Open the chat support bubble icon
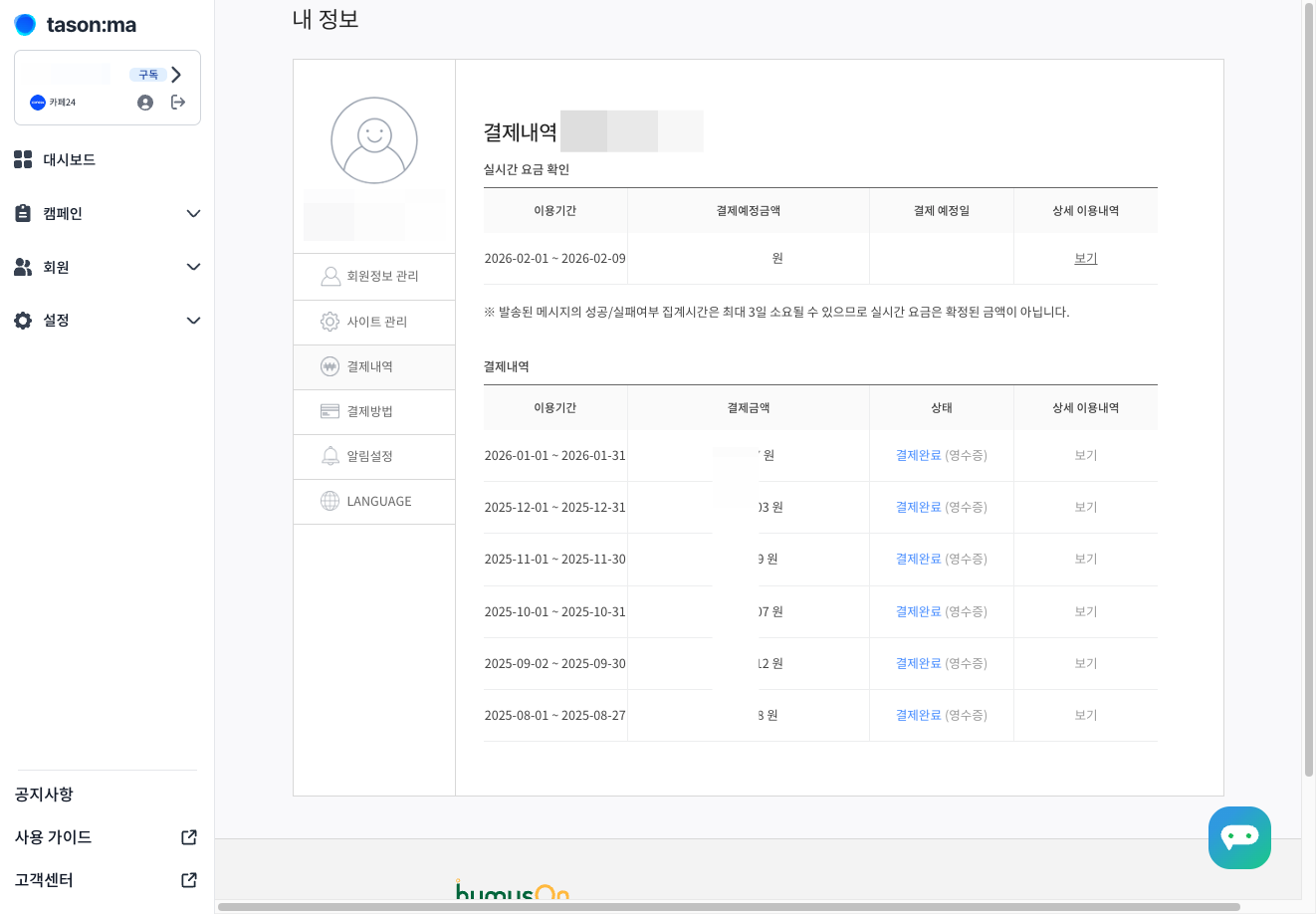Viewport: 1316px width, 914px height. (1239, 837)
